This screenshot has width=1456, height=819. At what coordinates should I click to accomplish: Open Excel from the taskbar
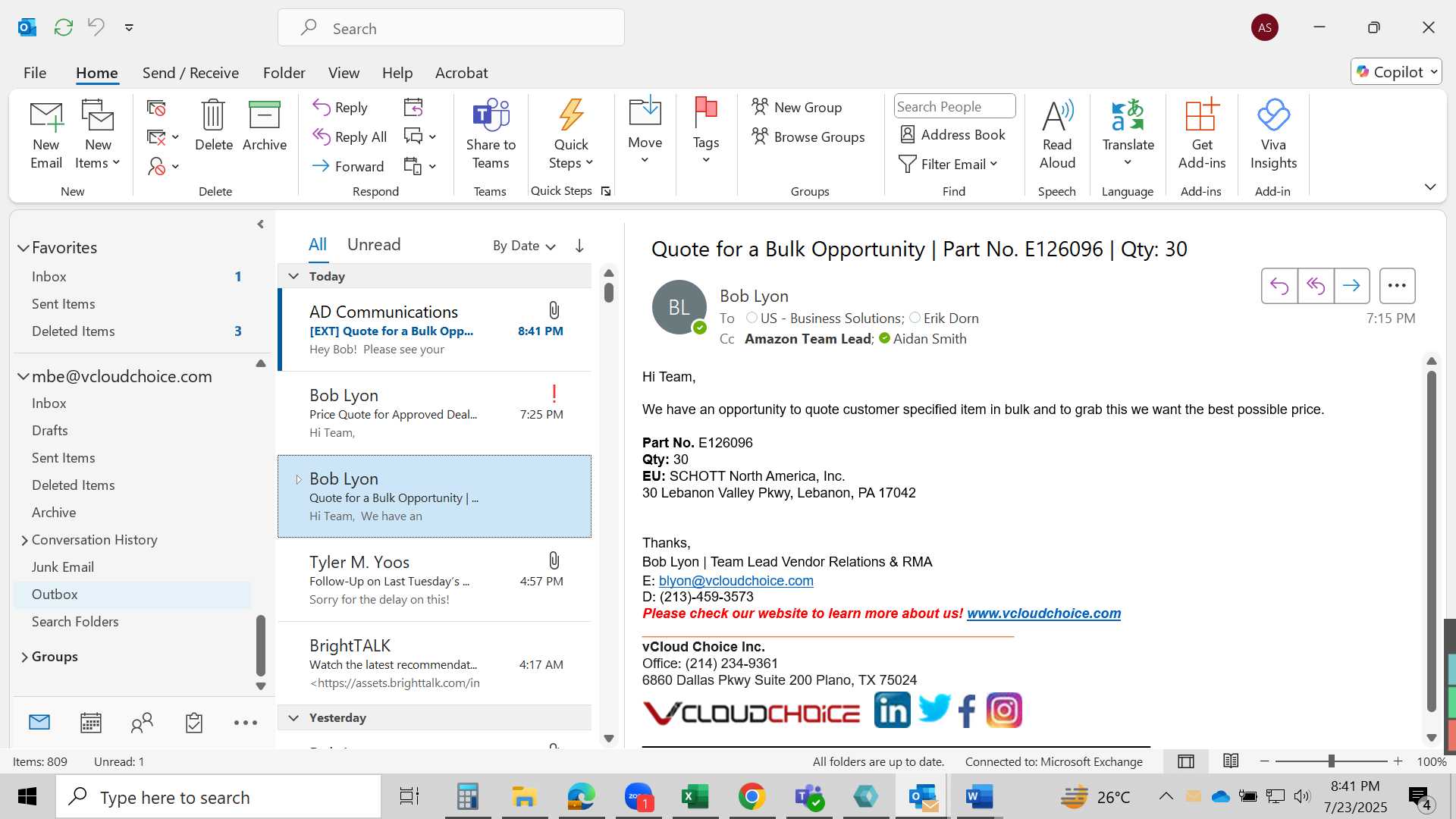click(x=695, y=796)
